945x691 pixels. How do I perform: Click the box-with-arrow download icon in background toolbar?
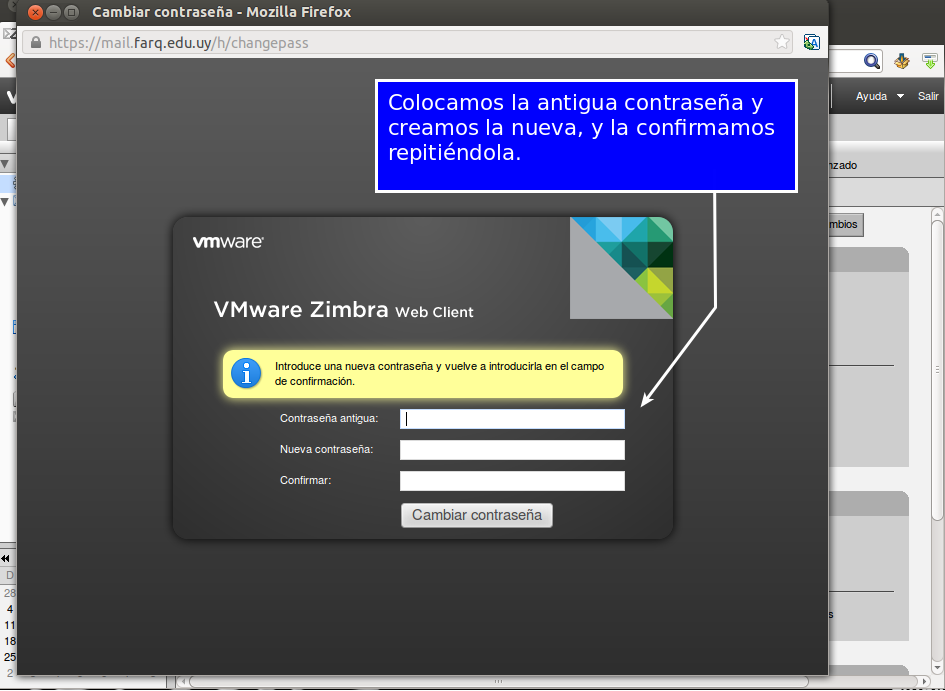pos(902,61)
